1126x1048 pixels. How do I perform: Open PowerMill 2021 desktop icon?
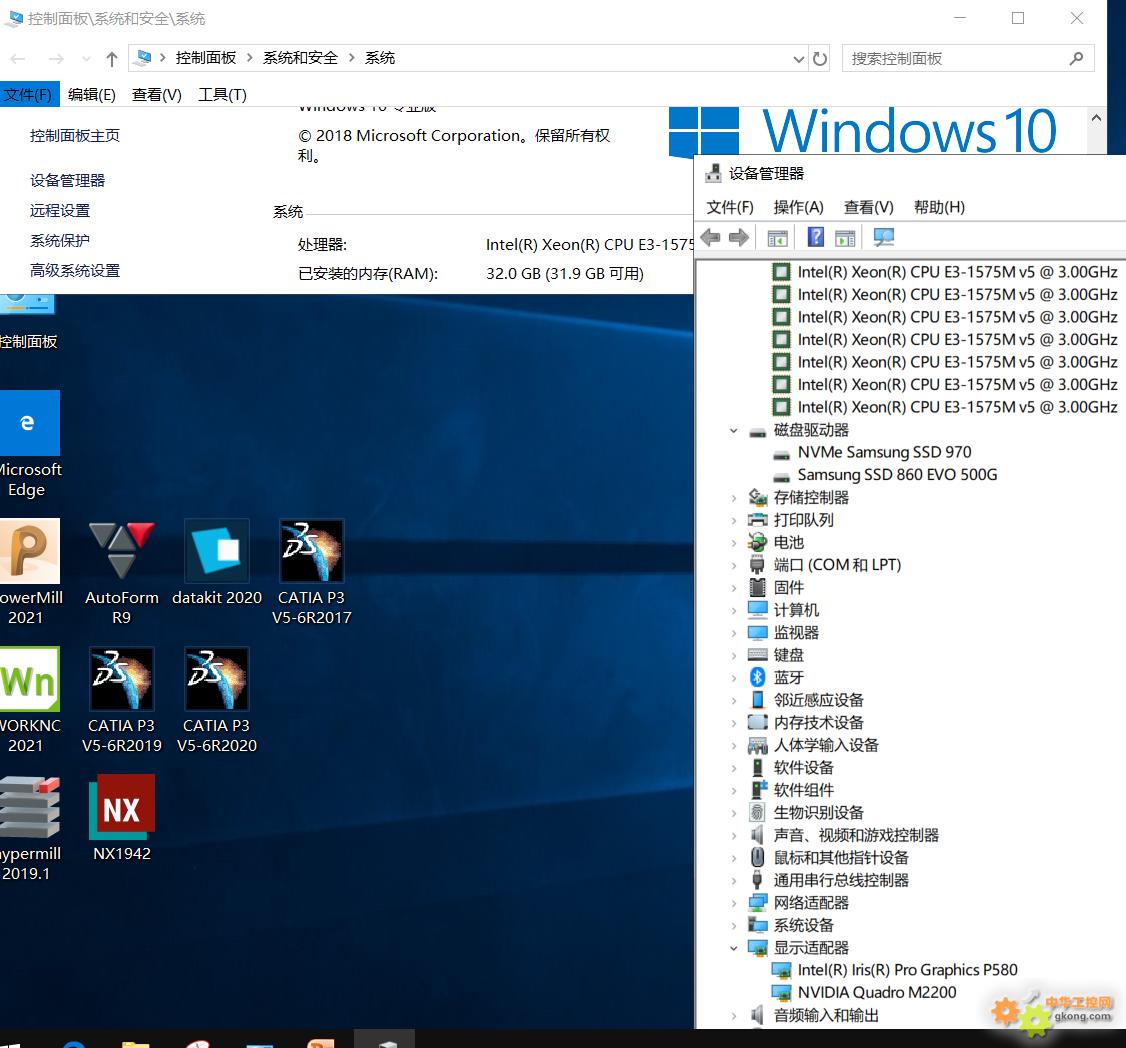30,572
